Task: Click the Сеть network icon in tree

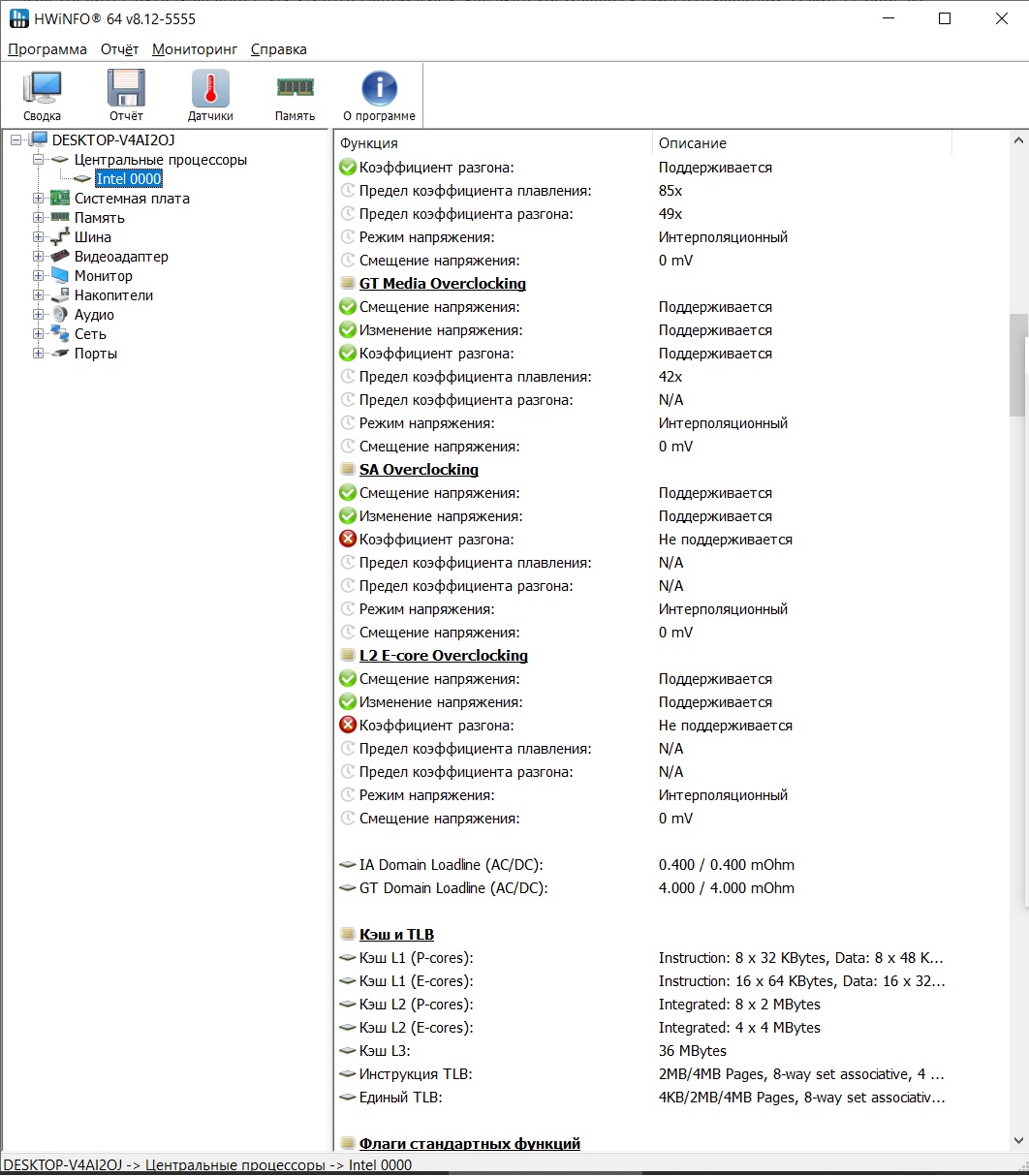Action: click(x=60, y=334)
